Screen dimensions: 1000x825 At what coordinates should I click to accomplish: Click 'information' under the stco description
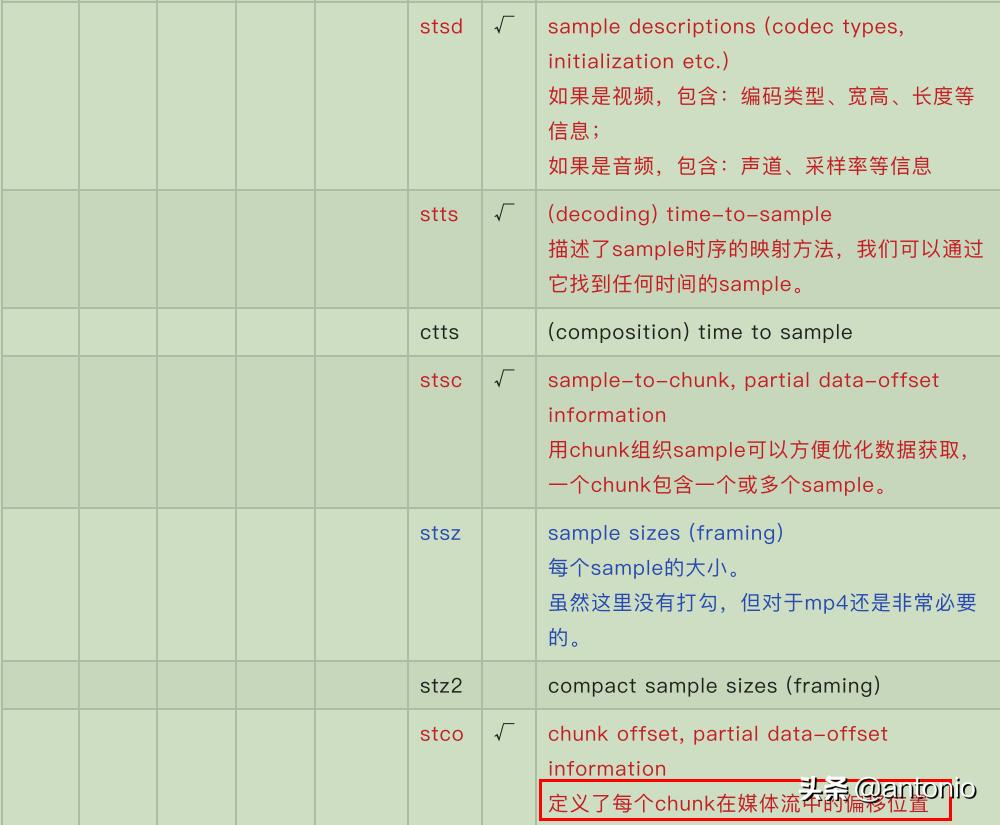coord(607,768)
